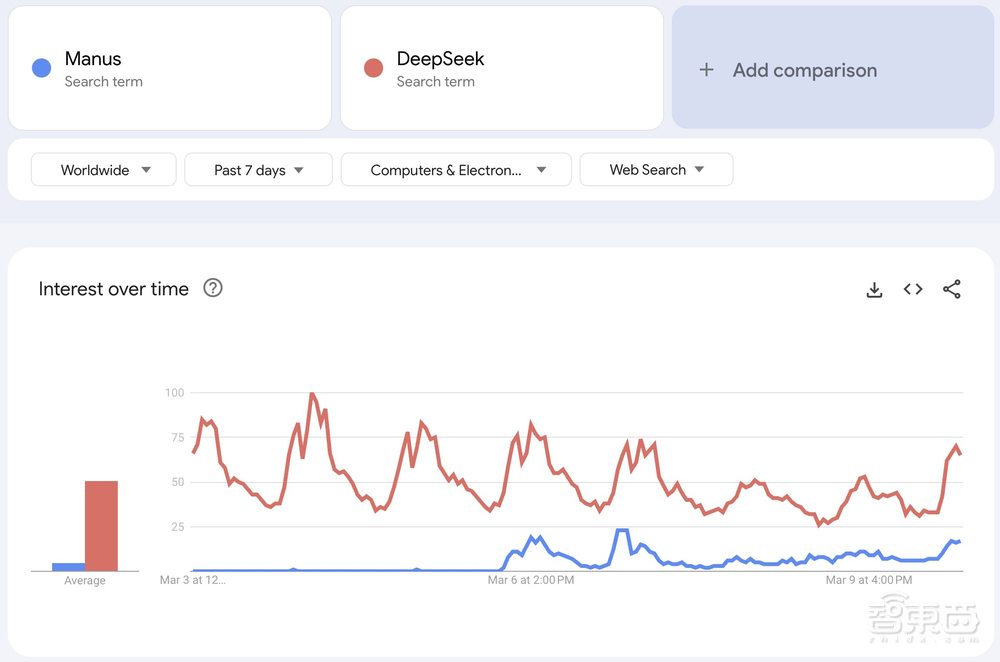The image size is (1000, 662).
Task: Click the red DeepSeek search term marker dot
Action: pos(373,67)
